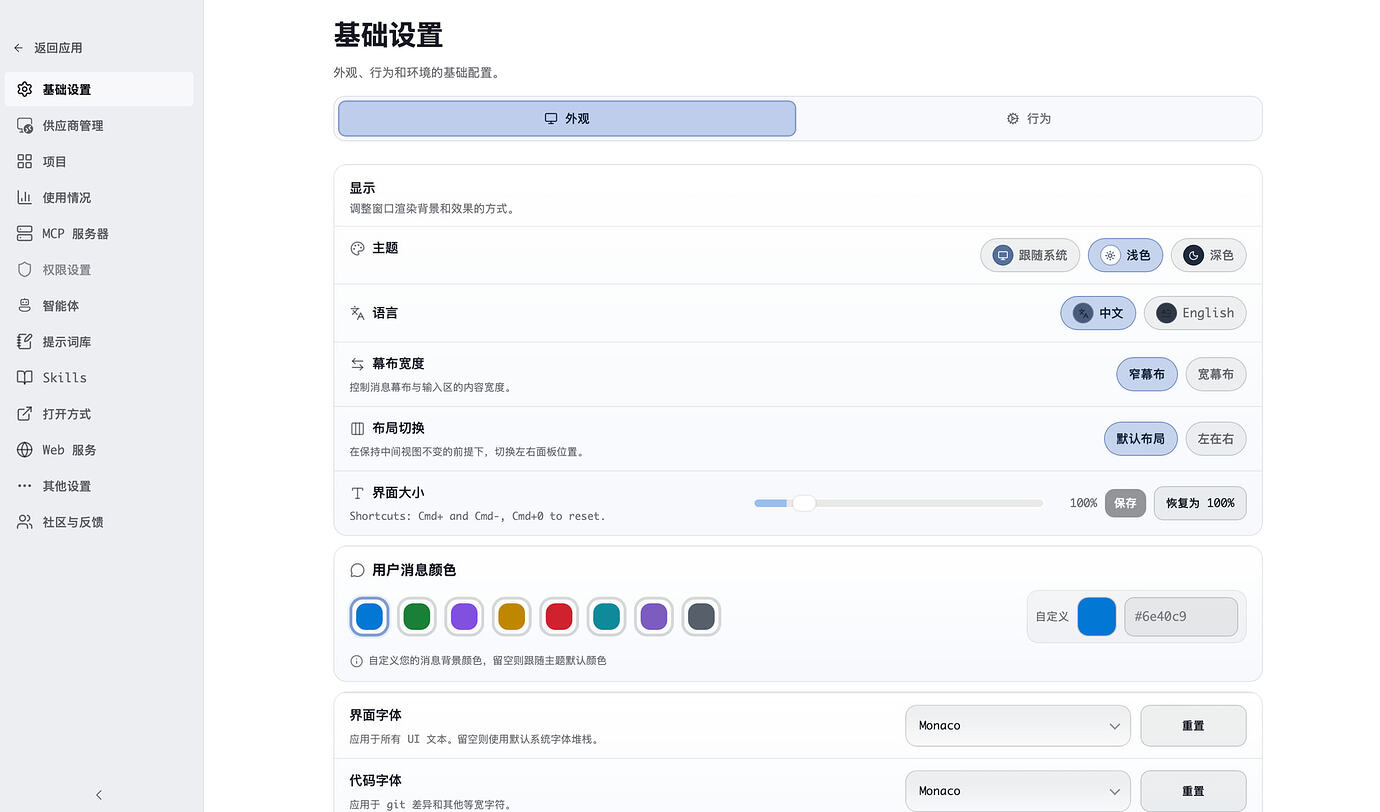Pick the red message color swatch
Image resolution: width=1380 pixels, height=812 pixels.
pyautogui.click(x=559, y=617)
